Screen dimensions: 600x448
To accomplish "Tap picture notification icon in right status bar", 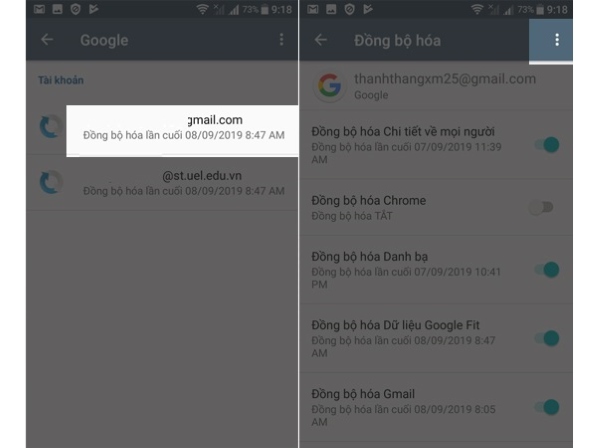I will [x=331, y=9].
